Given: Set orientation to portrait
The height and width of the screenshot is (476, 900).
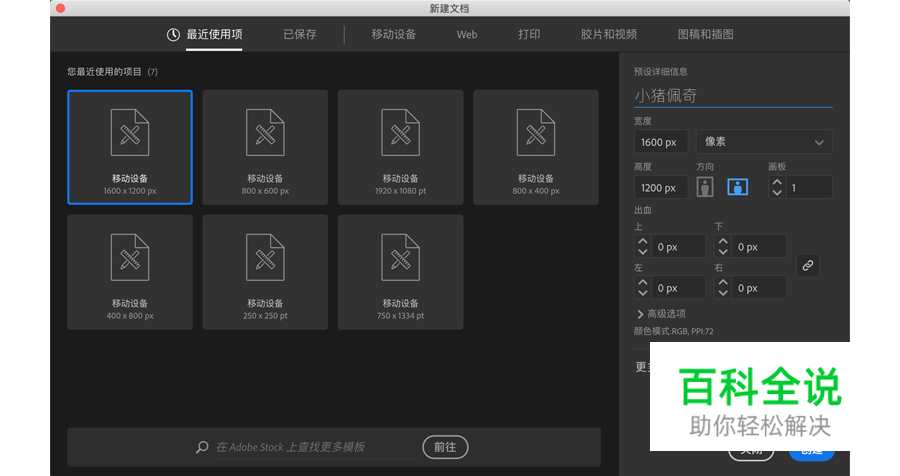Looking at the screenshot, I should [706, 187].
